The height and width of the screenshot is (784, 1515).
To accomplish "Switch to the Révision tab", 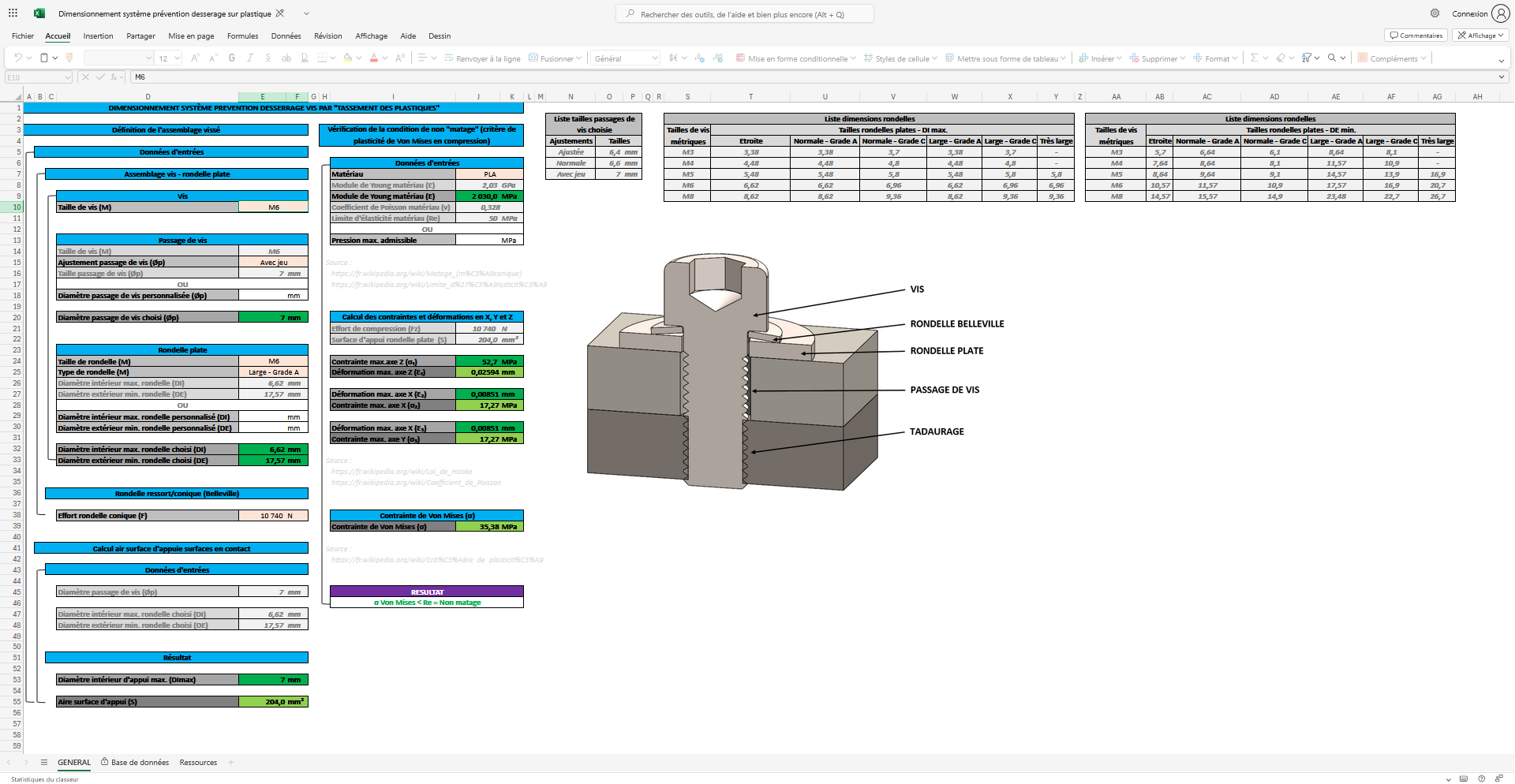I will [327, 35].
